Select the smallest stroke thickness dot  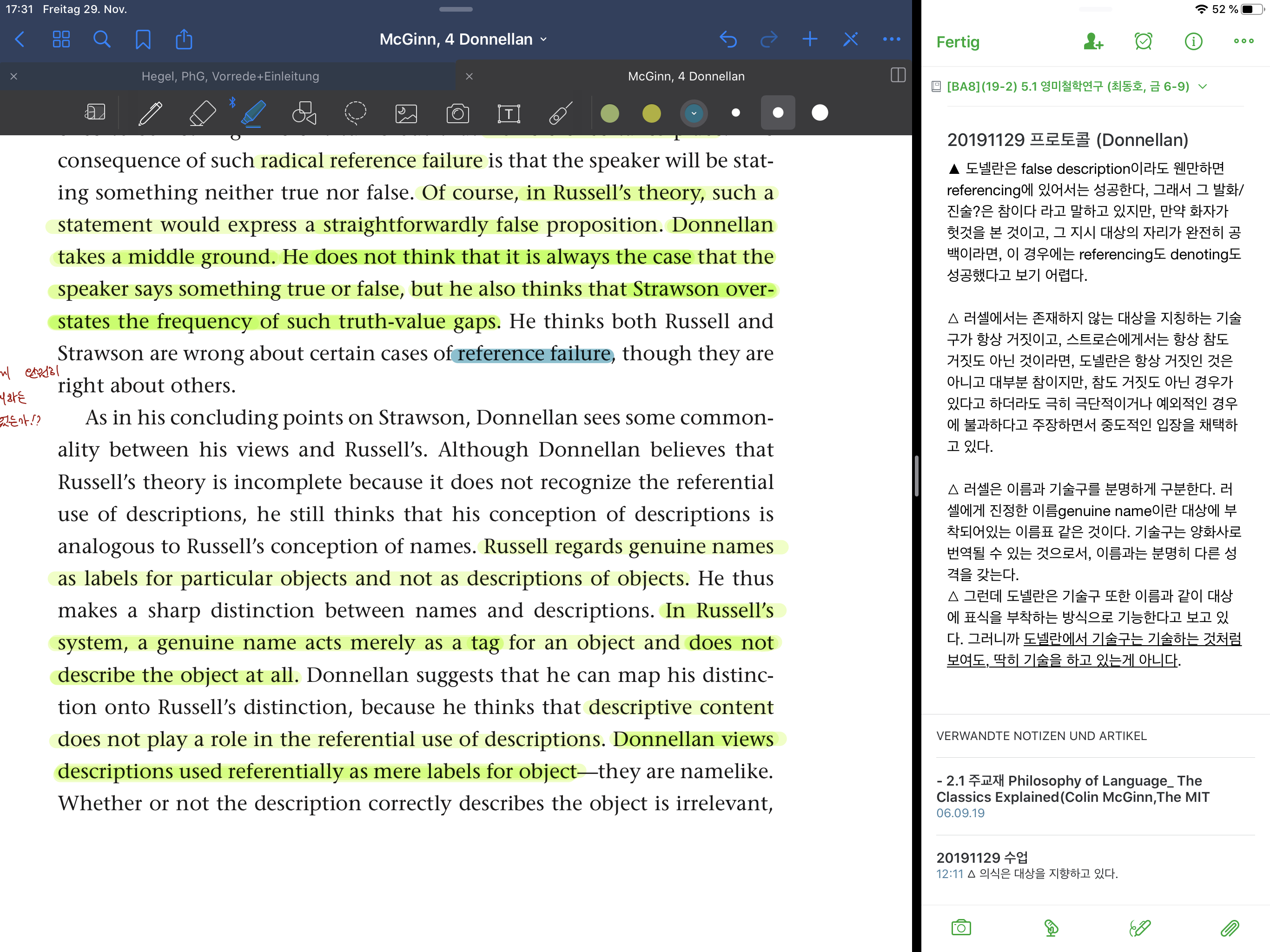[x=735, y=112]
